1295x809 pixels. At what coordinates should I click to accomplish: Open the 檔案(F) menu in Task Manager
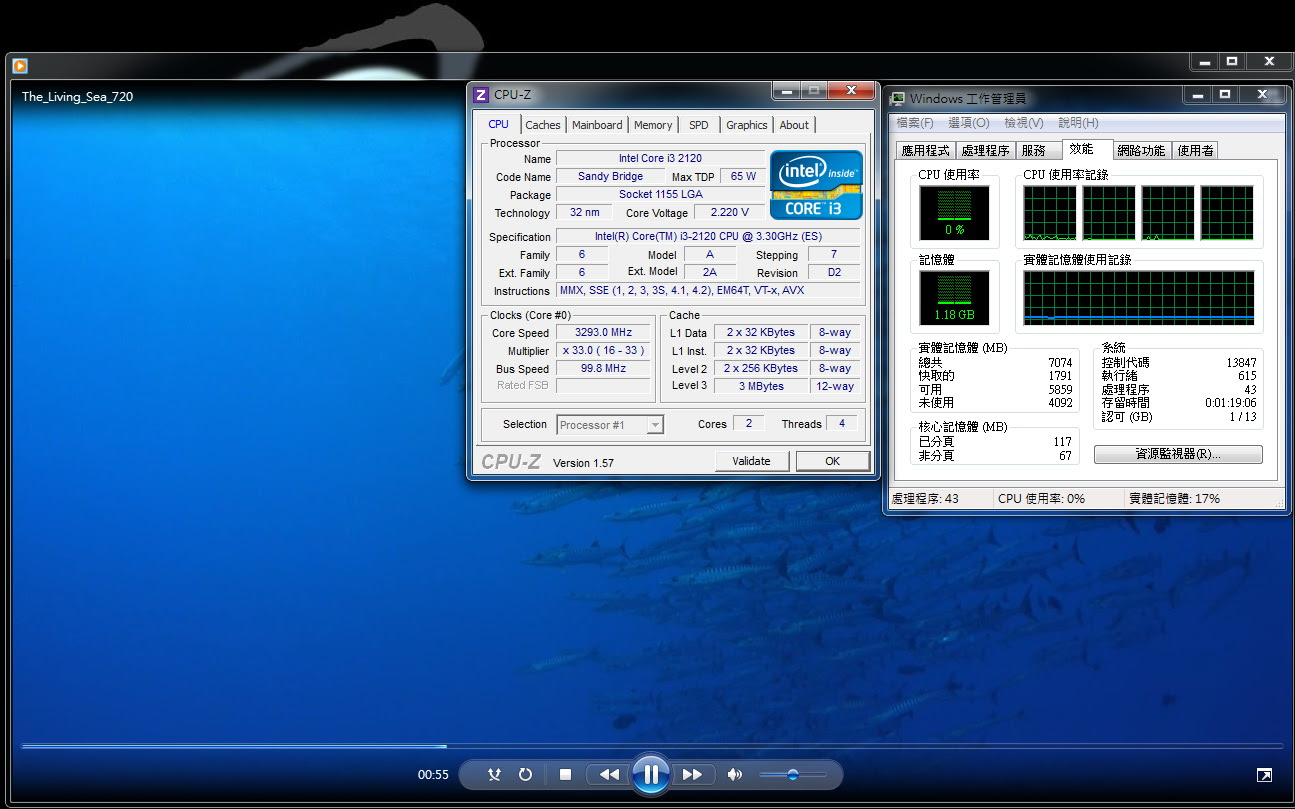pos(915,123)
